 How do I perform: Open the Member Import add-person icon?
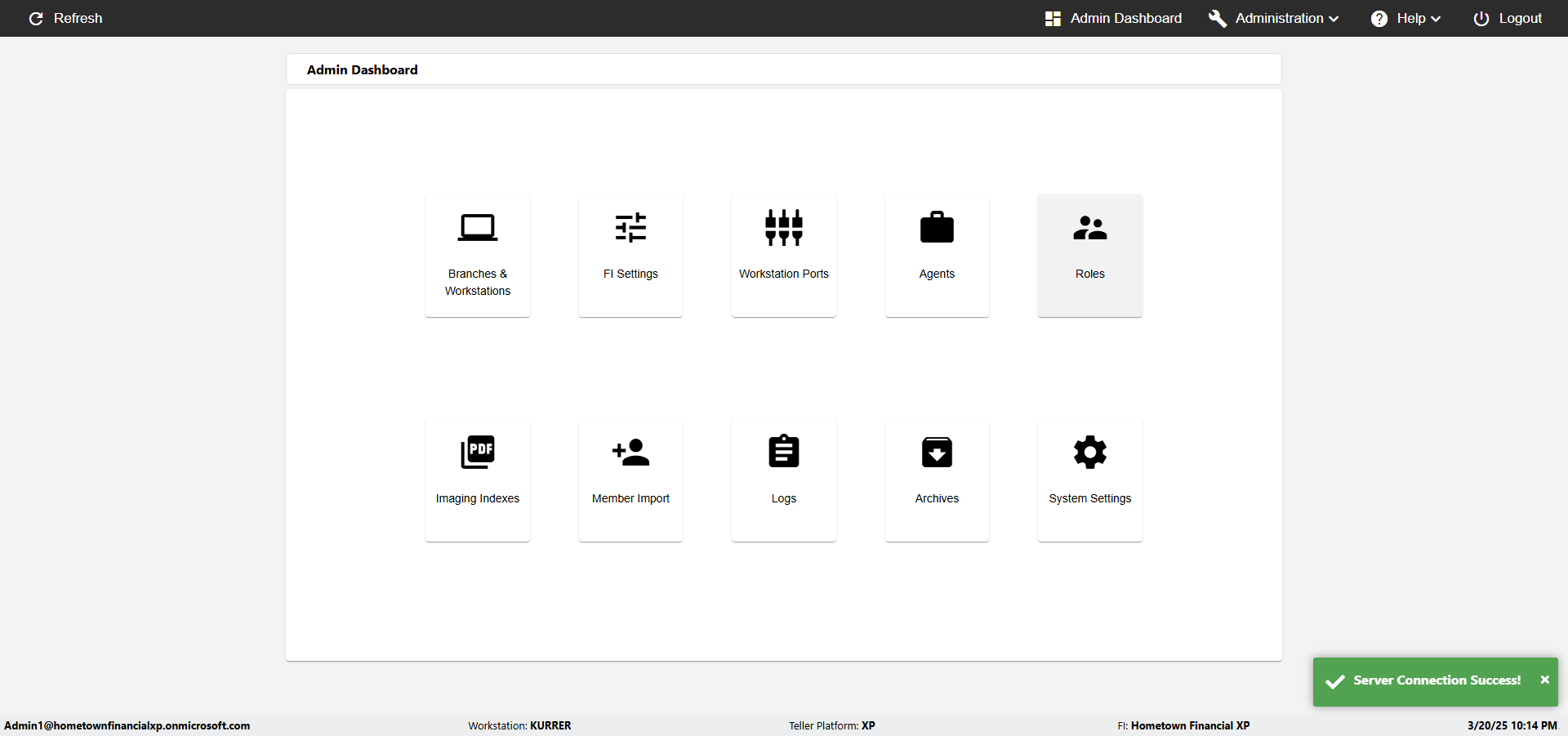point(630,452)
